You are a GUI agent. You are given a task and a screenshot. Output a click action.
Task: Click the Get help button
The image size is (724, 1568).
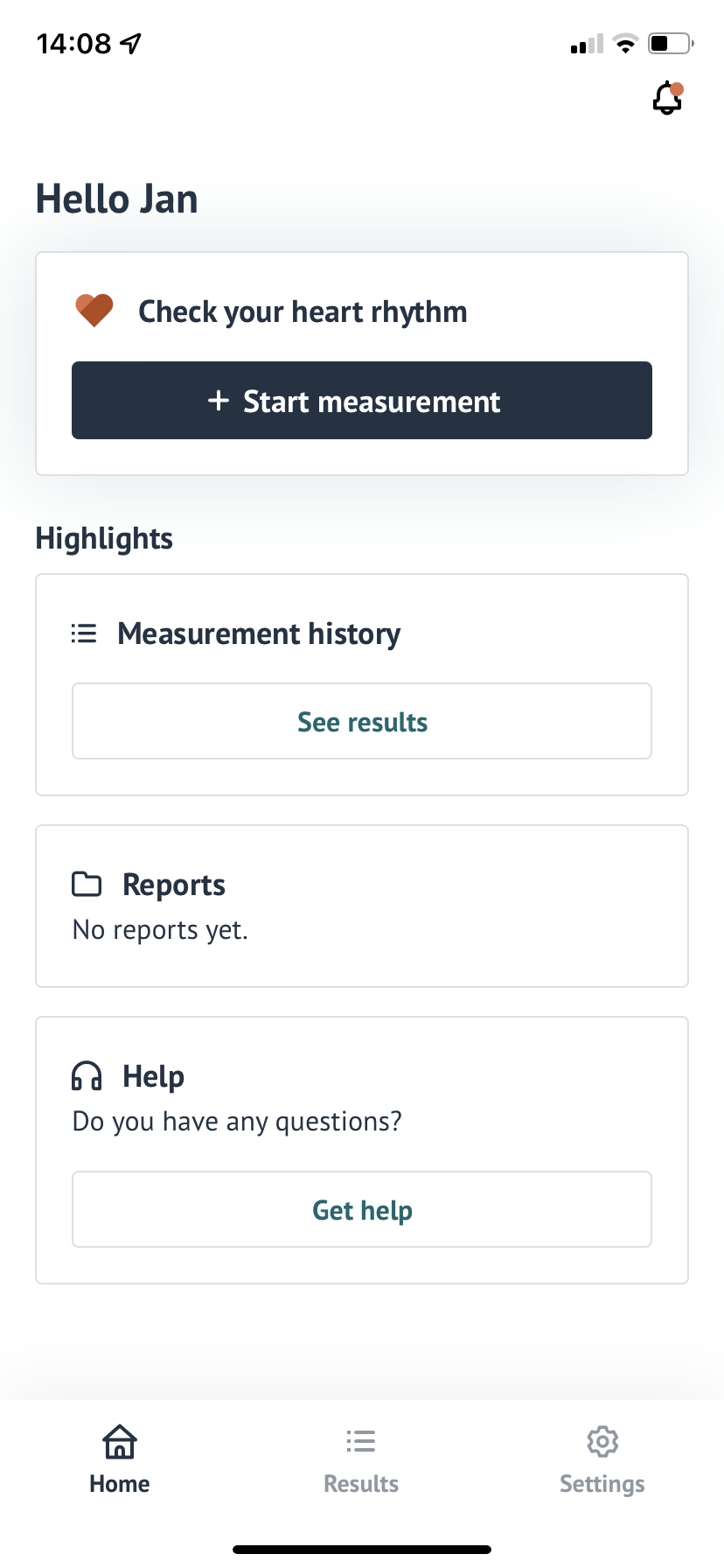coord(362,1209)
